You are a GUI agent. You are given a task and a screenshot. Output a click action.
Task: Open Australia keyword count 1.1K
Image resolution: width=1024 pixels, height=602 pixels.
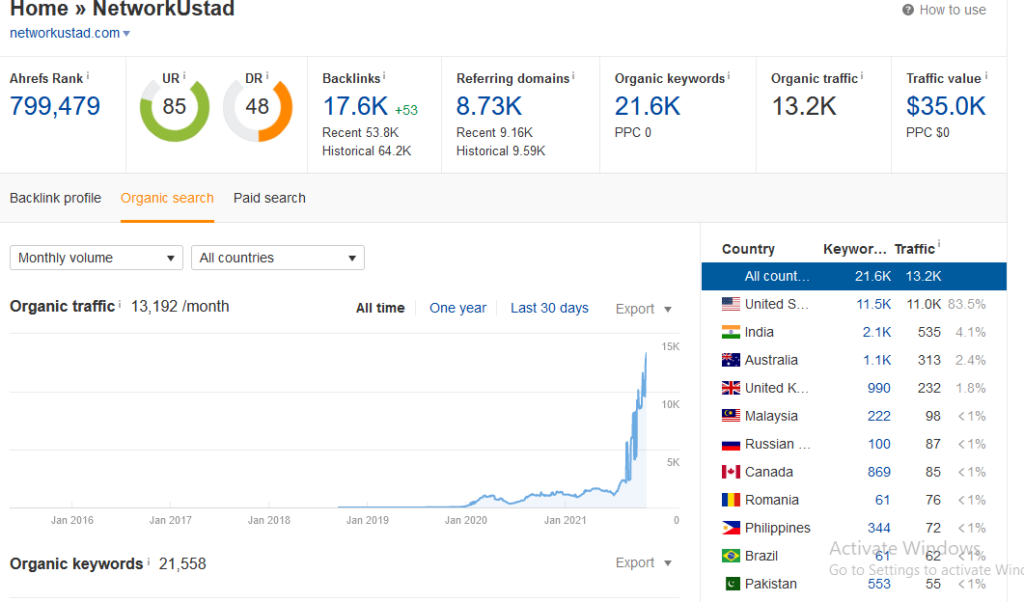[877, 360]
